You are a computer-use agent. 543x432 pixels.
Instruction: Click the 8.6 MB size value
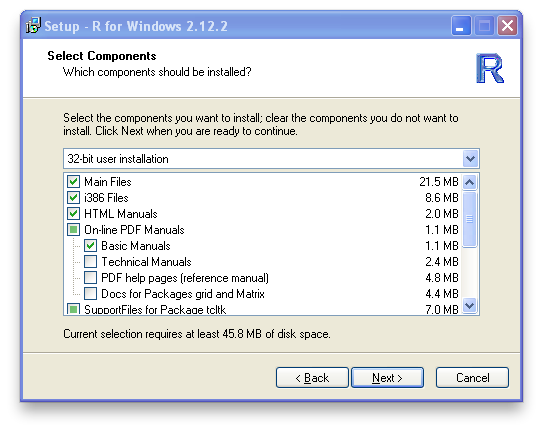click(x=442, y=197)
